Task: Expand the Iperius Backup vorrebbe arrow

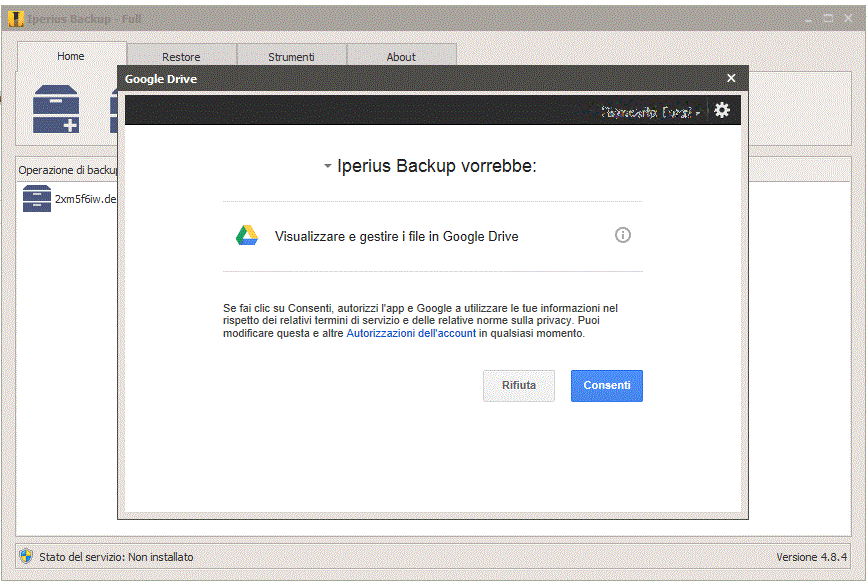Action: tap(327, 166)
